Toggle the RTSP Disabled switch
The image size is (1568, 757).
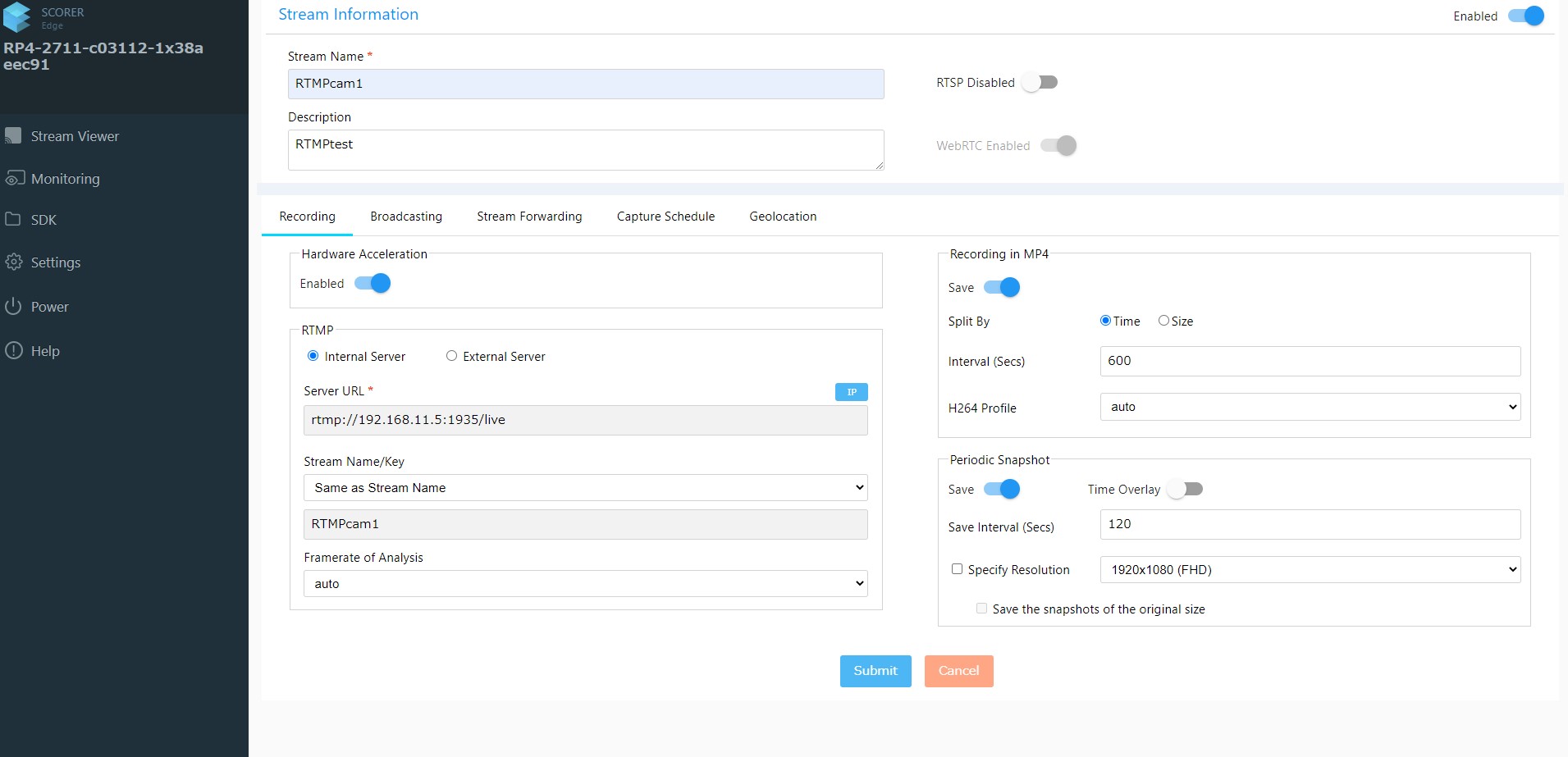pos(1040,82)
